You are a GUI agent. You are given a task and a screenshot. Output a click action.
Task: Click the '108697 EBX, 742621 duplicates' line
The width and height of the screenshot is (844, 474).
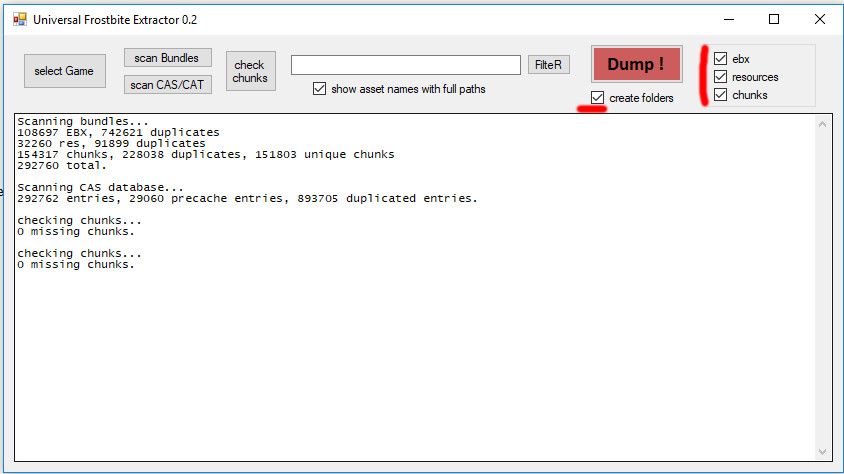point(118,132)
